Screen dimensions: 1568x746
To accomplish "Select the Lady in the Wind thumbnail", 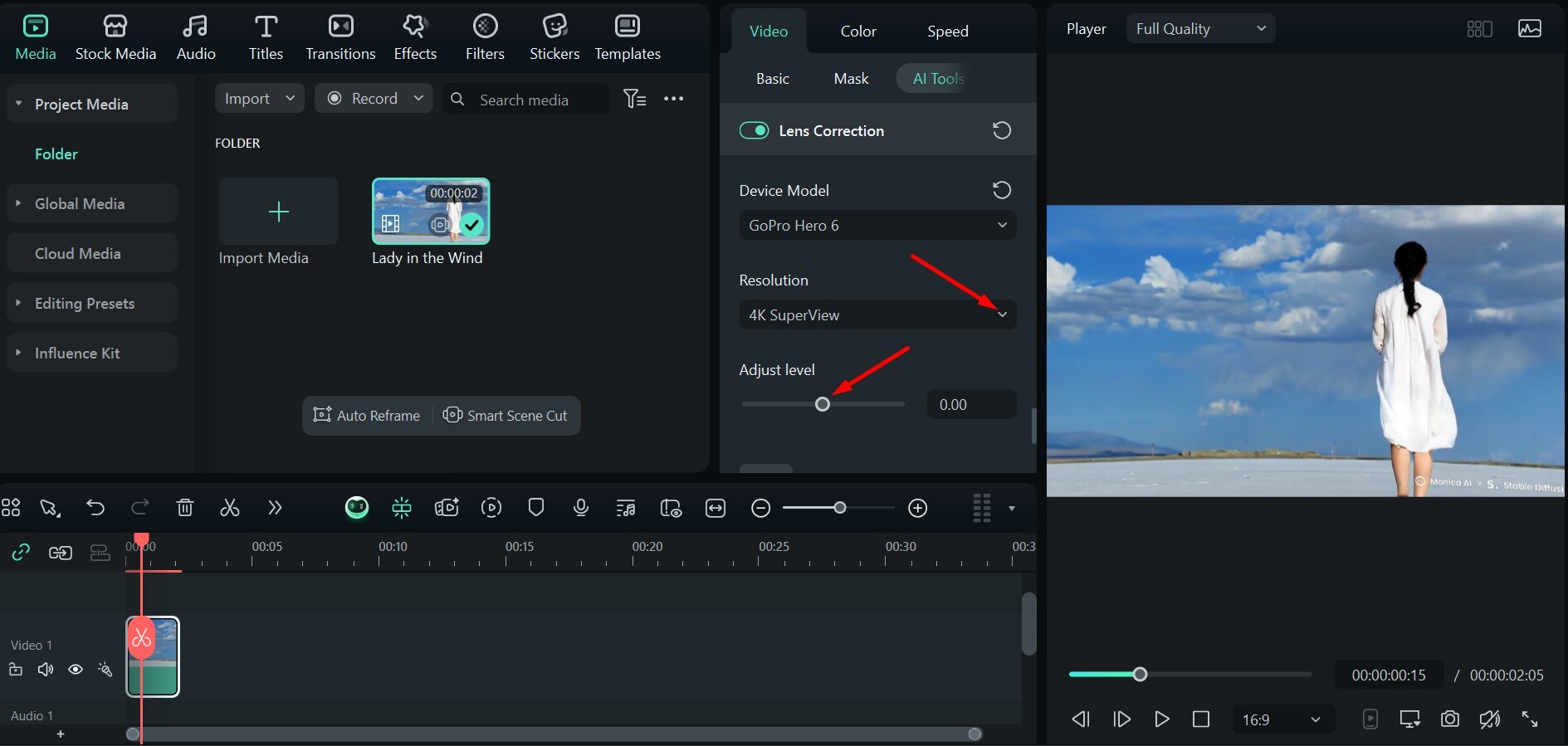I will click(431, 211).
